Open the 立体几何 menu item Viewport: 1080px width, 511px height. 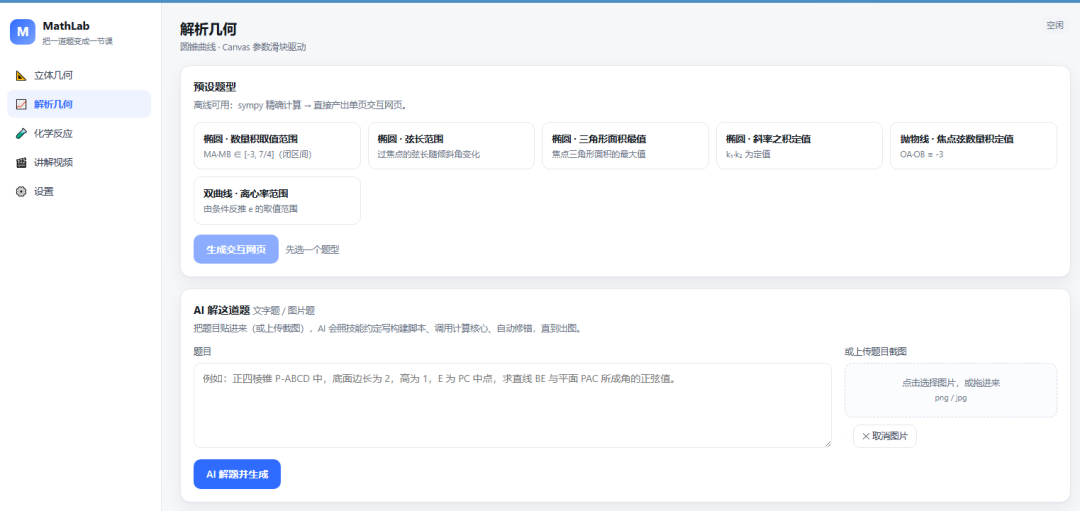click(79, 76)
